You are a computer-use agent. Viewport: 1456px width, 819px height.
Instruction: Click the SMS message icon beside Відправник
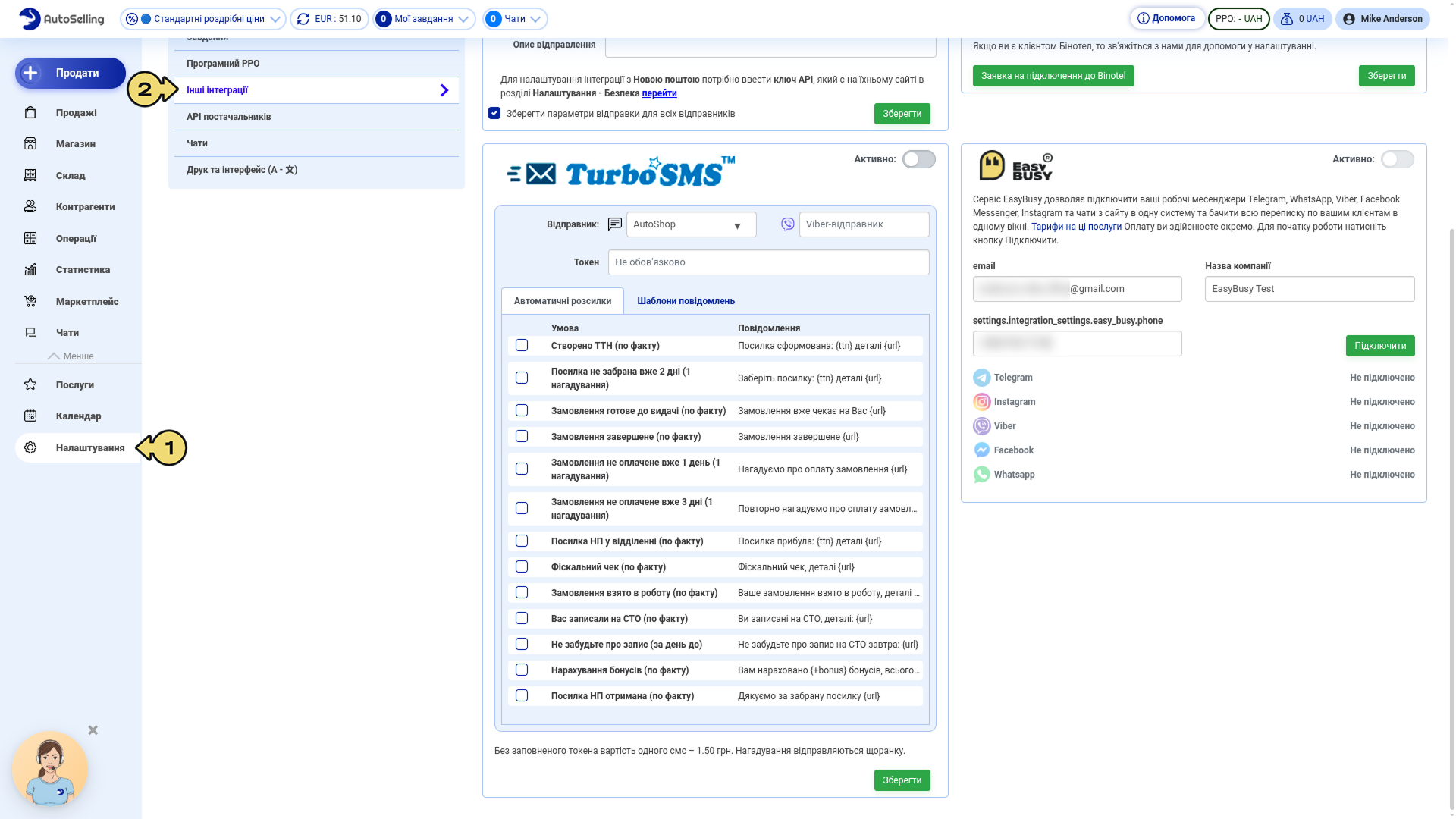click(x=615, y=224)
